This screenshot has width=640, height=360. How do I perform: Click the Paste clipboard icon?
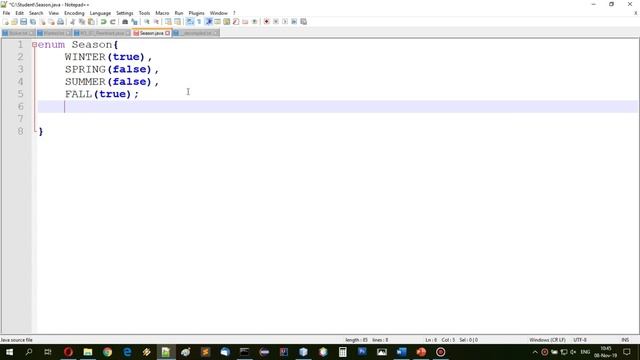point(91,22)
